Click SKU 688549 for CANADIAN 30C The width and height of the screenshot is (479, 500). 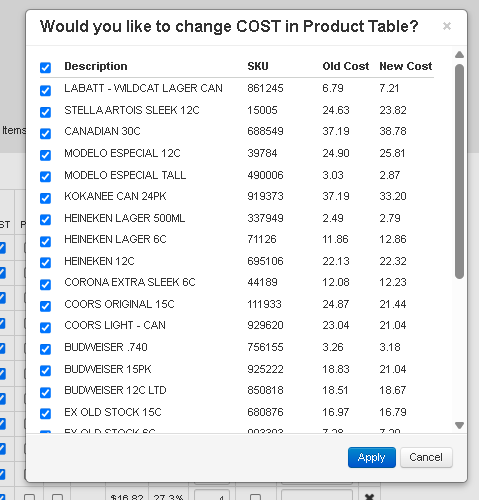[x=265, y=131]
